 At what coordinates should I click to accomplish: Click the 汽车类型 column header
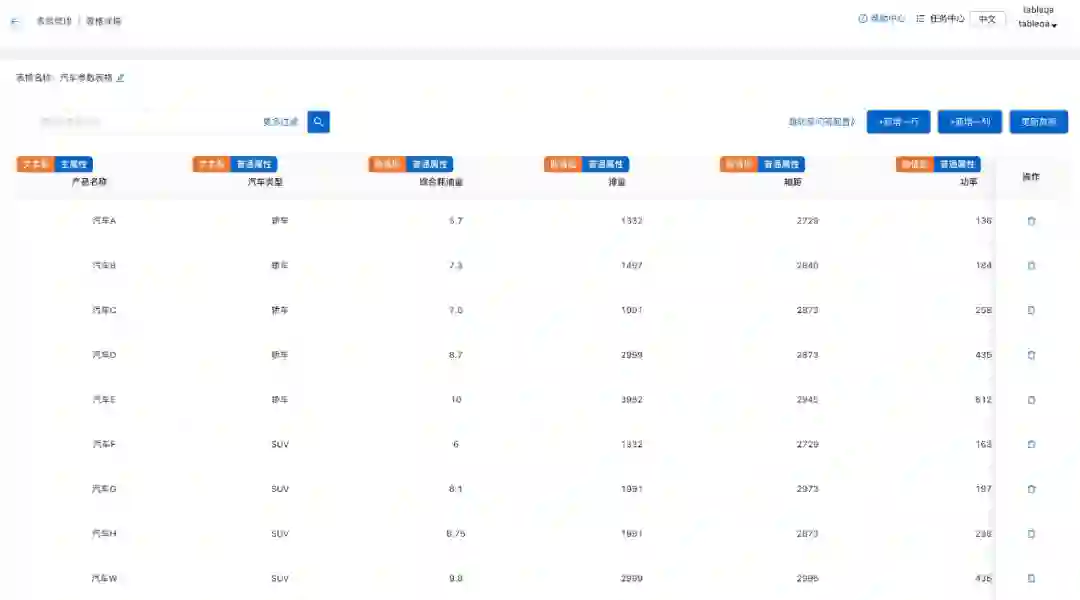click(265, 183)
